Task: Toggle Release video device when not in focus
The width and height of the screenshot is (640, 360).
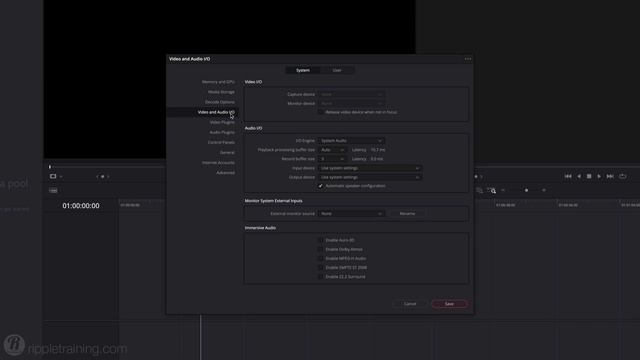Action: (321, 112)
